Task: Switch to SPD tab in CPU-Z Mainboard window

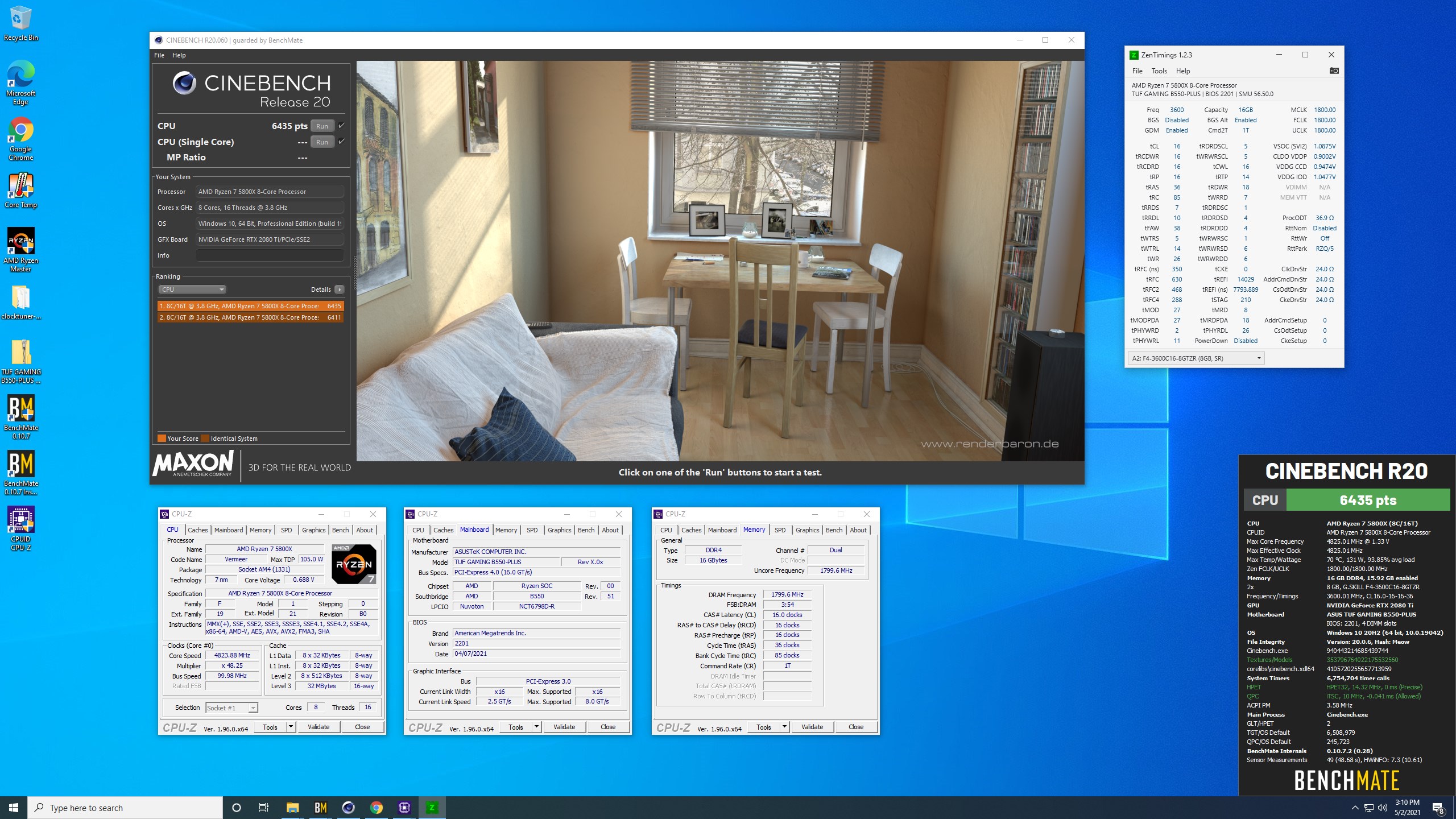Action: pos(532,530)
